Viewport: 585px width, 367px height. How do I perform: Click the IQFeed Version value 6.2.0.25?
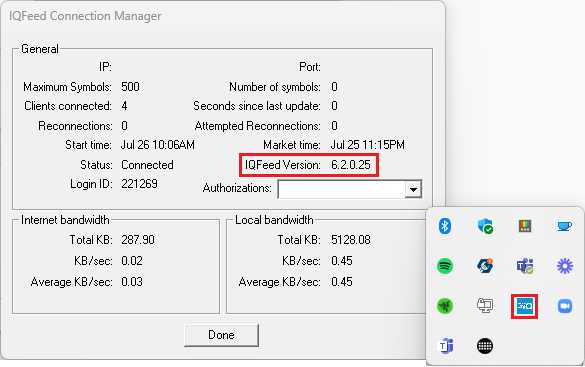click(351, 164)
